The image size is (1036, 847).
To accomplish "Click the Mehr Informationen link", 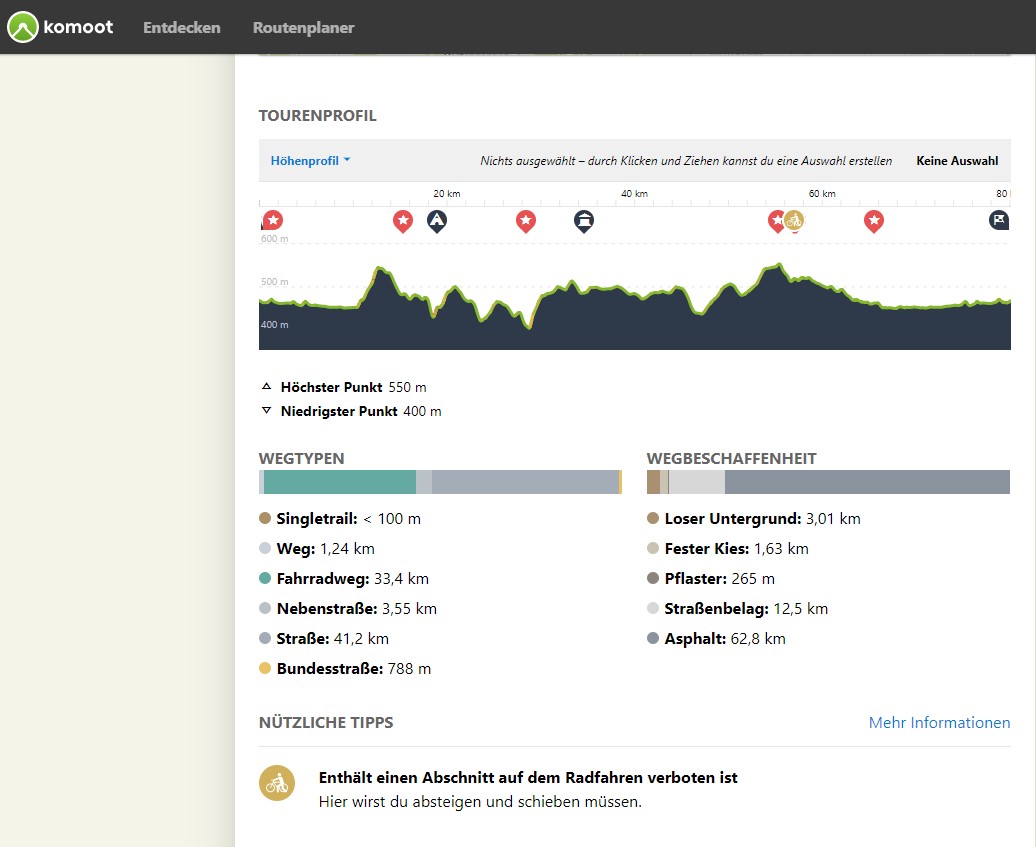I will coord(939,722).
